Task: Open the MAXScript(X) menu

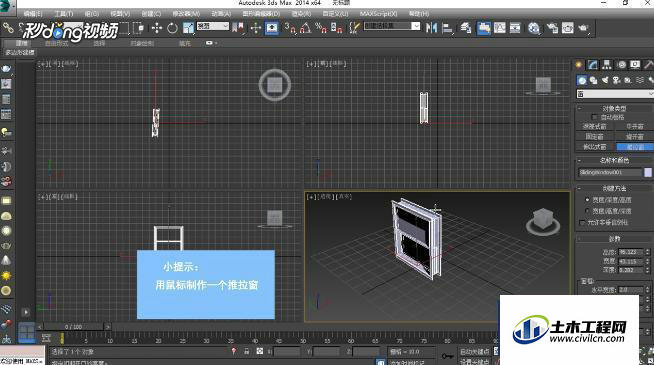Action: click(x=378, y=14)
